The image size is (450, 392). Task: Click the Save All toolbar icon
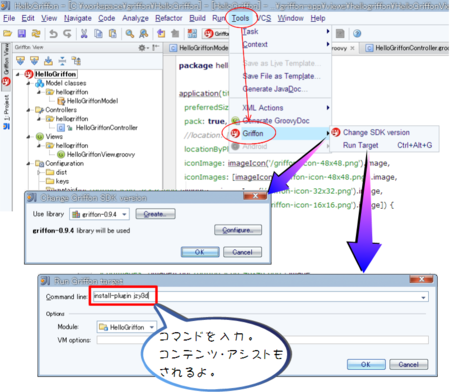22,33
